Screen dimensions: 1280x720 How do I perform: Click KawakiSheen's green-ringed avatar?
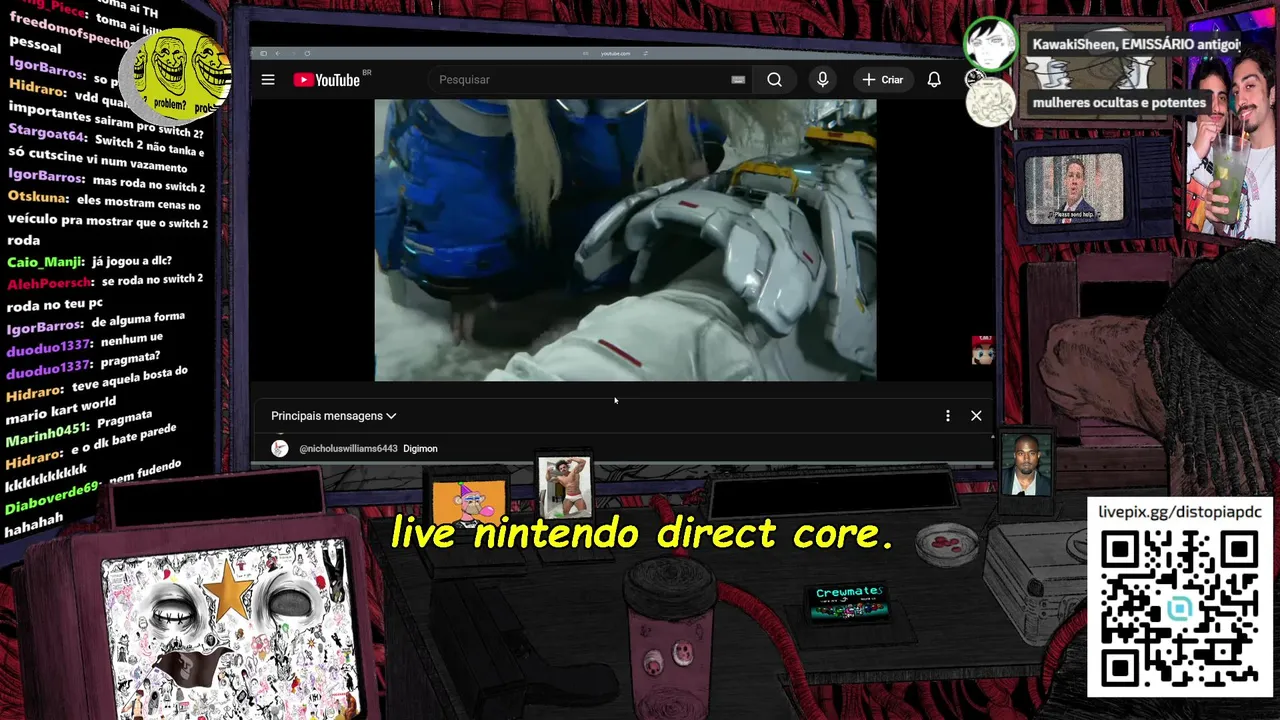click(990, 44)
